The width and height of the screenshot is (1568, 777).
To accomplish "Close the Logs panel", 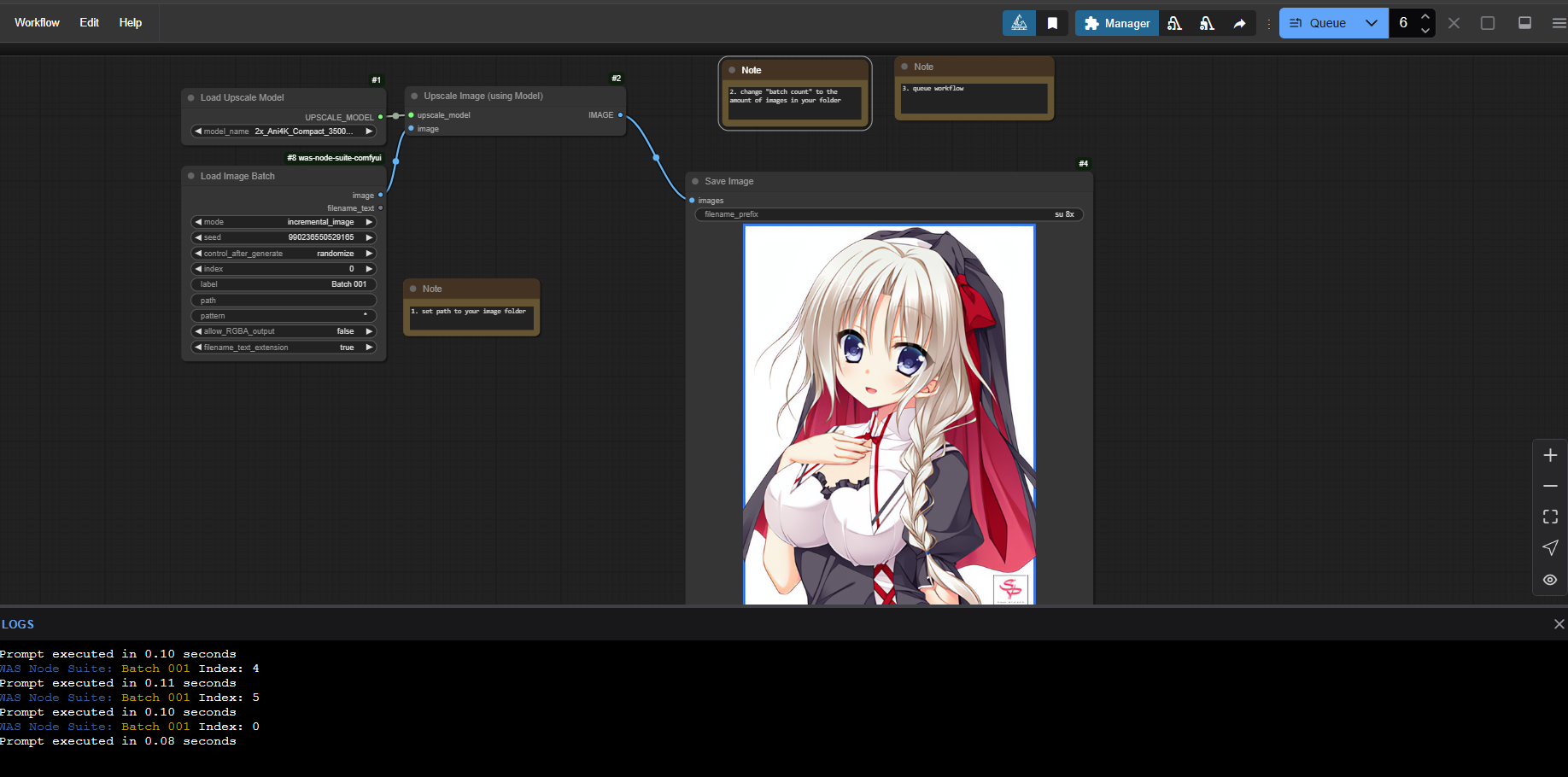I will pos(1559,624).
